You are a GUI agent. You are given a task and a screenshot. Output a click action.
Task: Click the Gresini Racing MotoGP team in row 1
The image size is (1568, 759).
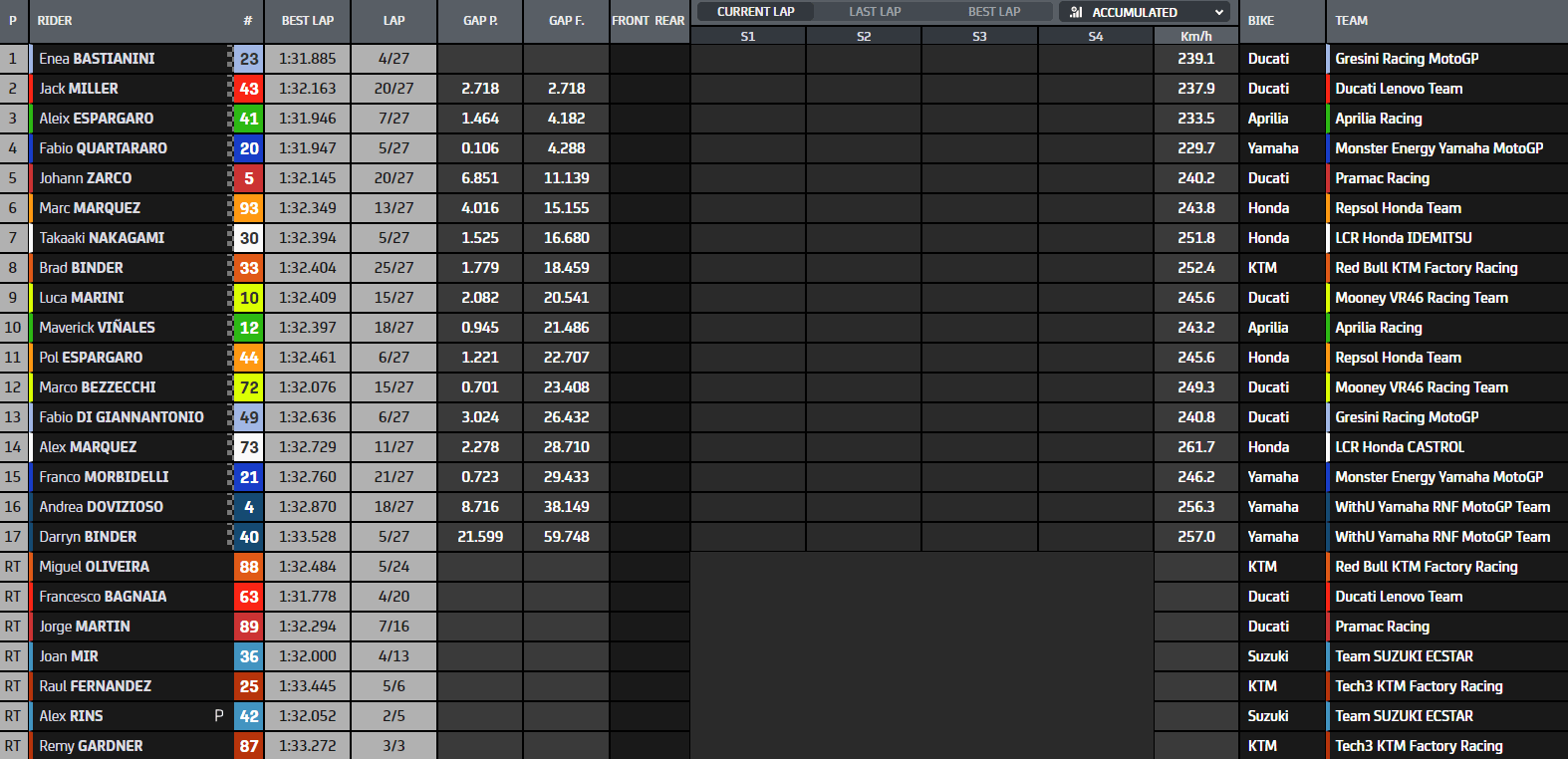[x=1406, y=59]
